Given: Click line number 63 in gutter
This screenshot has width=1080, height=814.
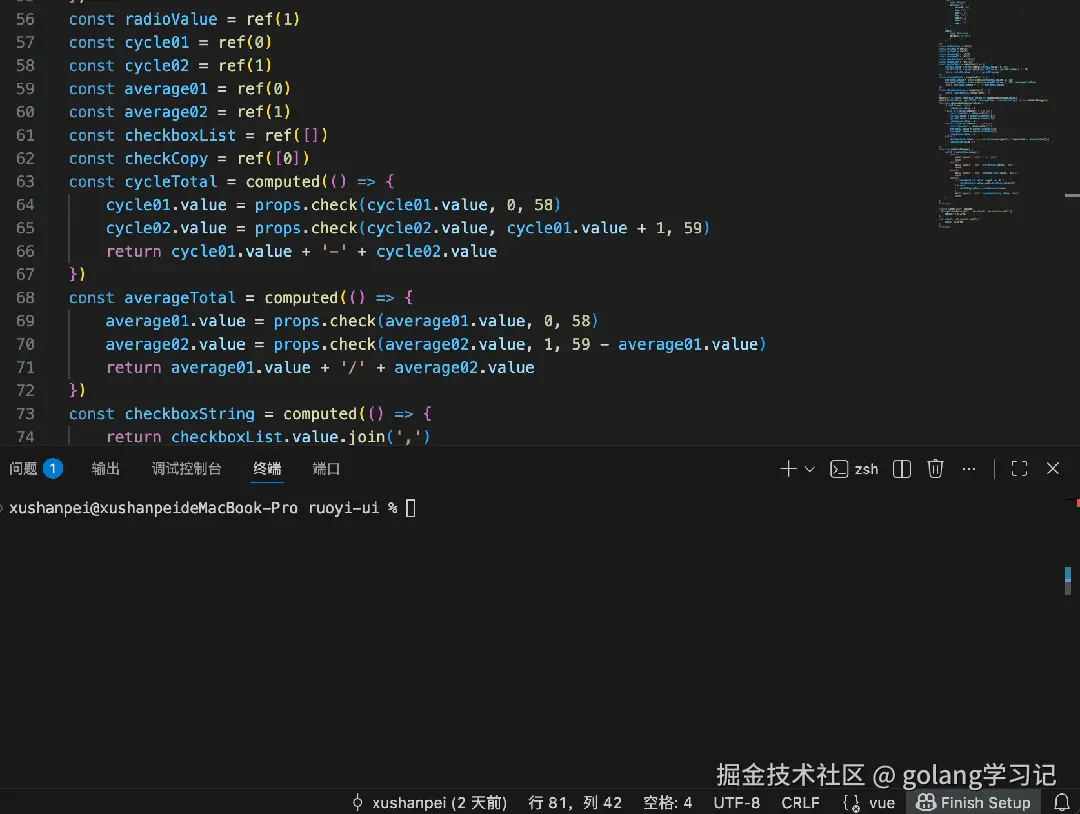Looking at the screenshot, I should 25,182.
